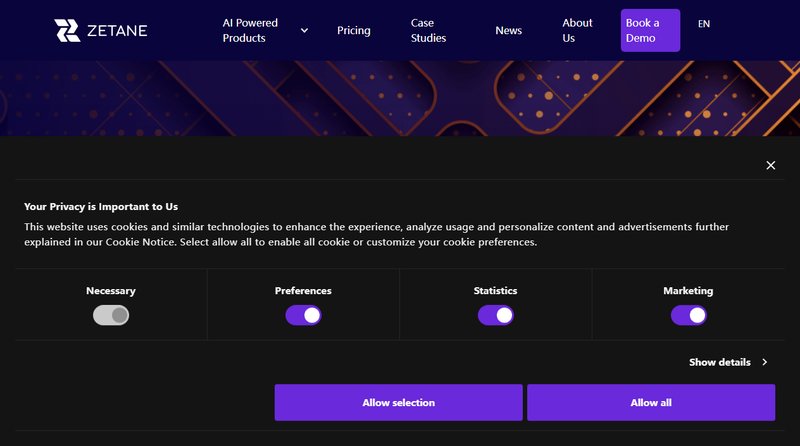Click the Allow all button
Viewport: 800px width, 446px height.
pyautogui.click(x=650, y=402)
